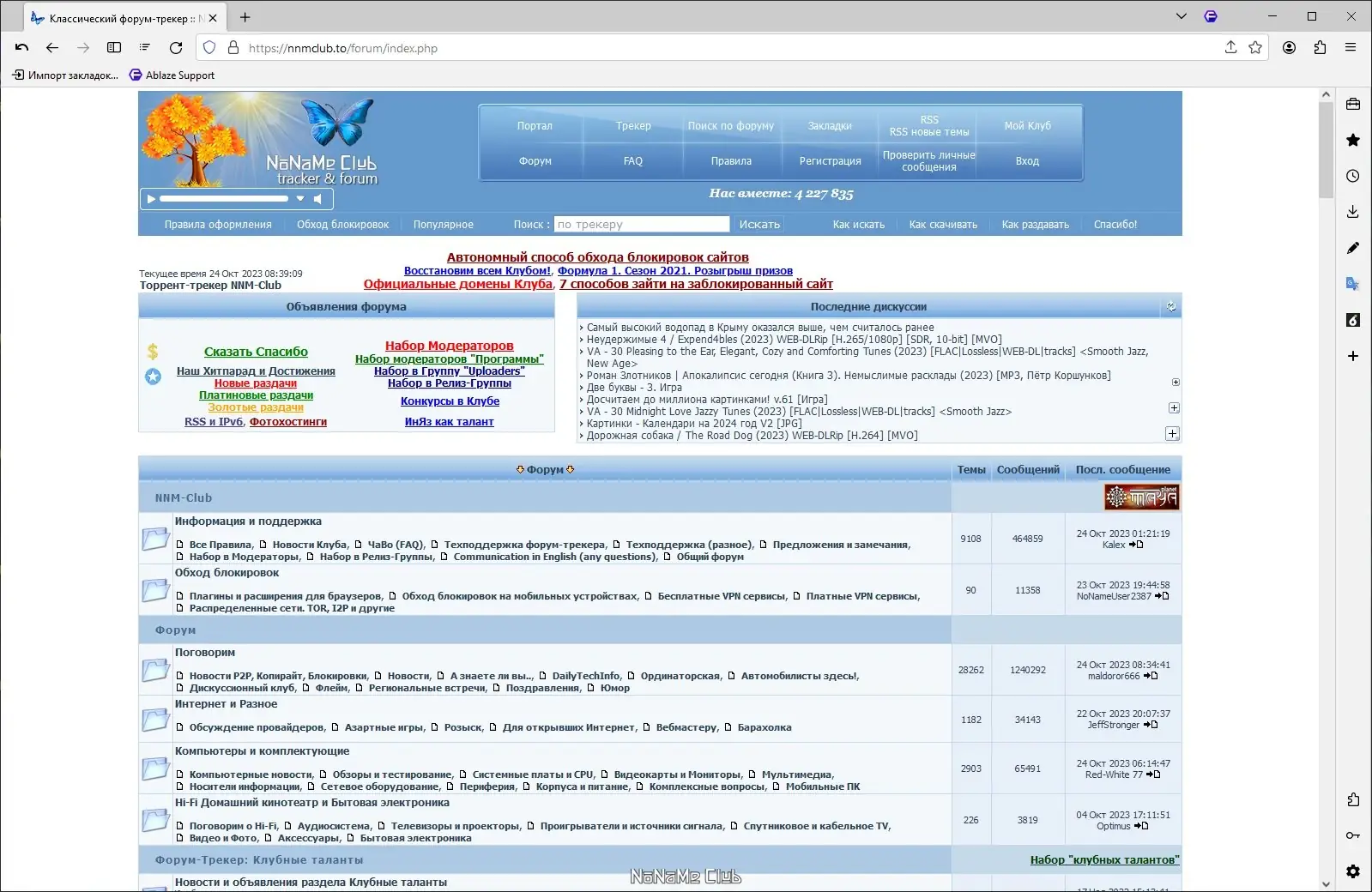Open a new browser tab
Image resolution: width=1372 pixels, height=892 pixels.
tap(245, 17)
